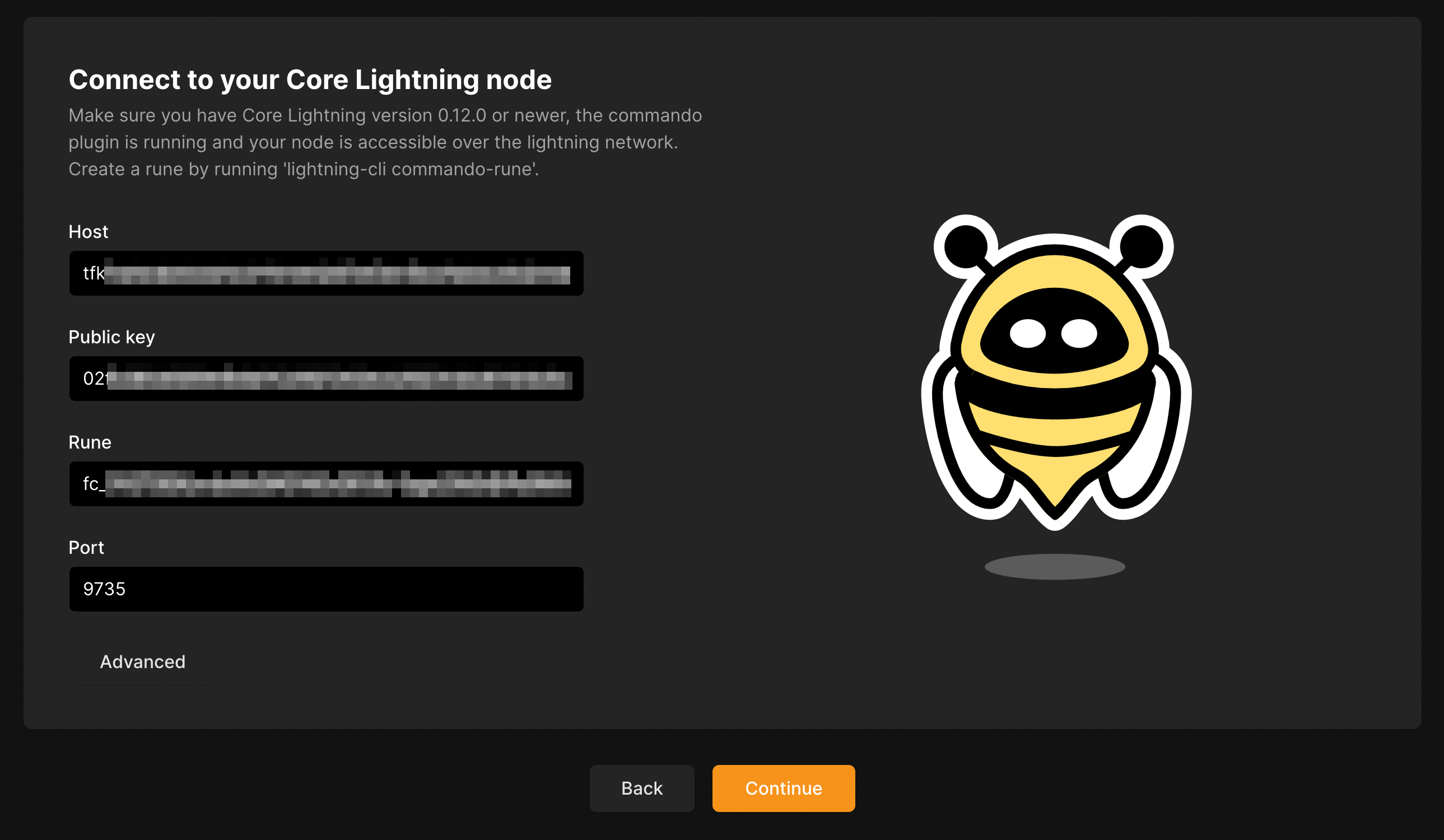Click the gray shadow beneath the bee

pyautogui.click(x=1054, y=567)
